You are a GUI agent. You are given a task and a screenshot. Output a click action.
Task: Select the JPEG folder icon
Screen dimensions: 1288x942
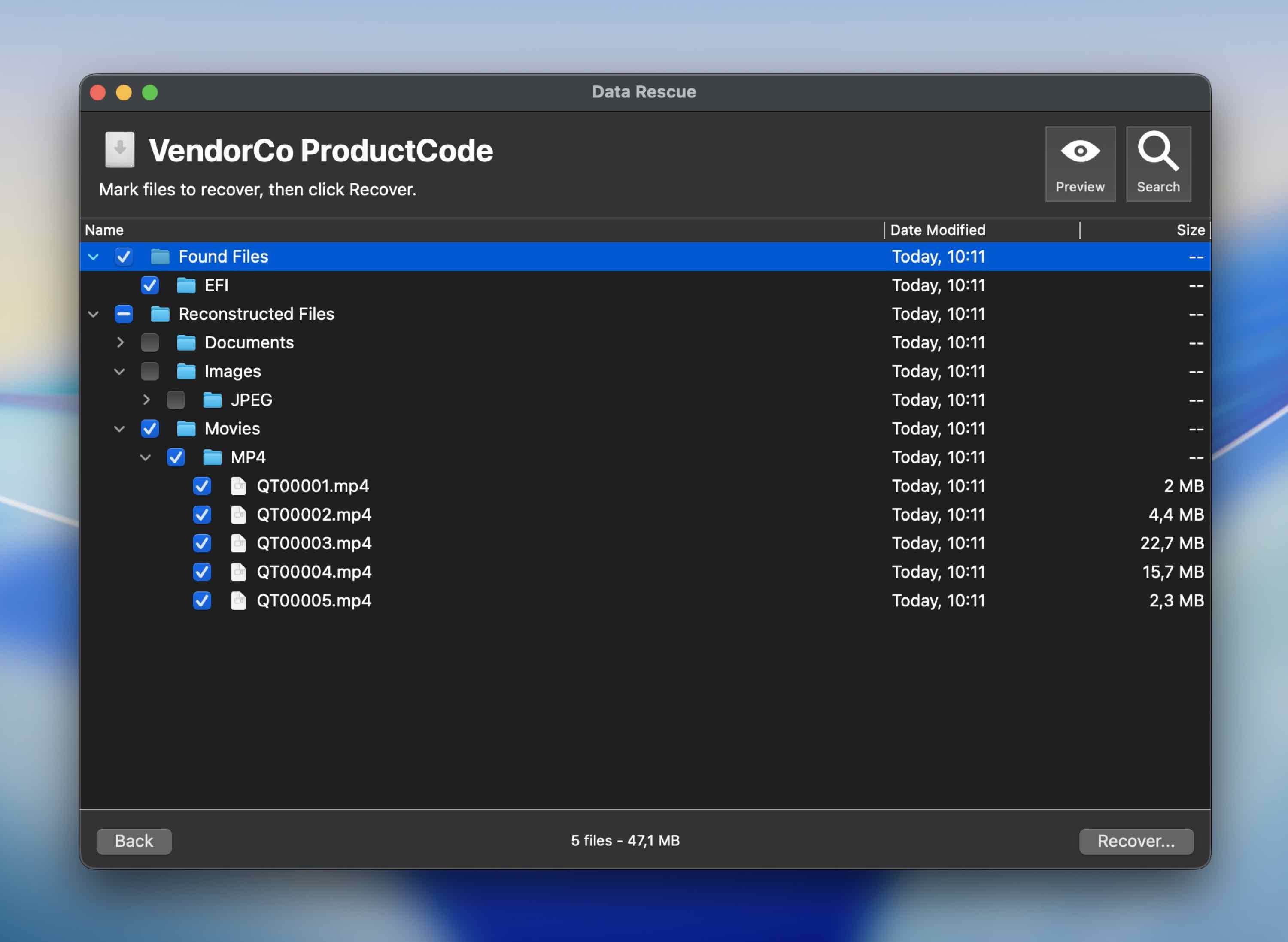[x=213, y=400]
